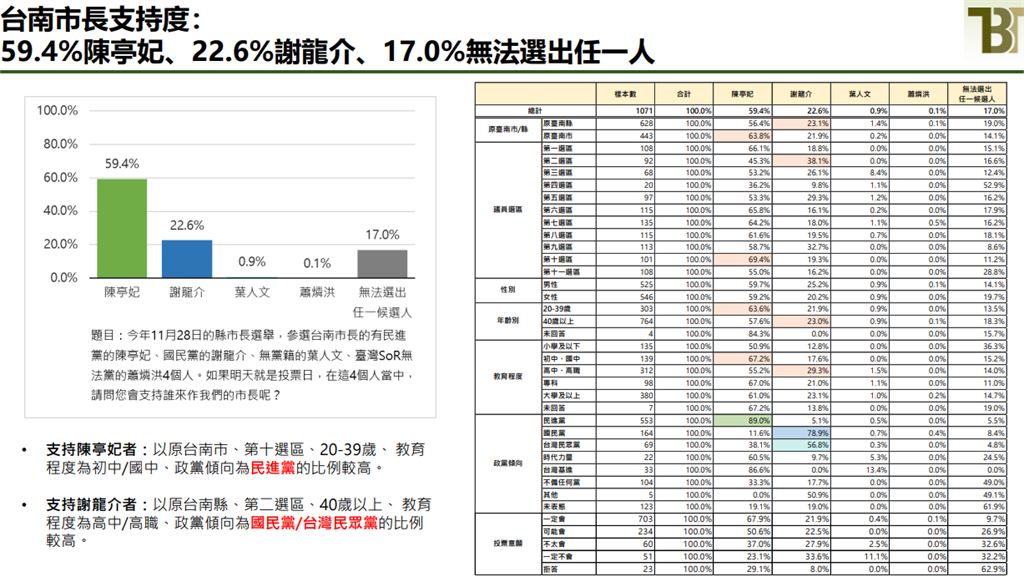Click the TBT logo in the top corner
This screenshot has height=577, width=1024.
click(995, 29)
